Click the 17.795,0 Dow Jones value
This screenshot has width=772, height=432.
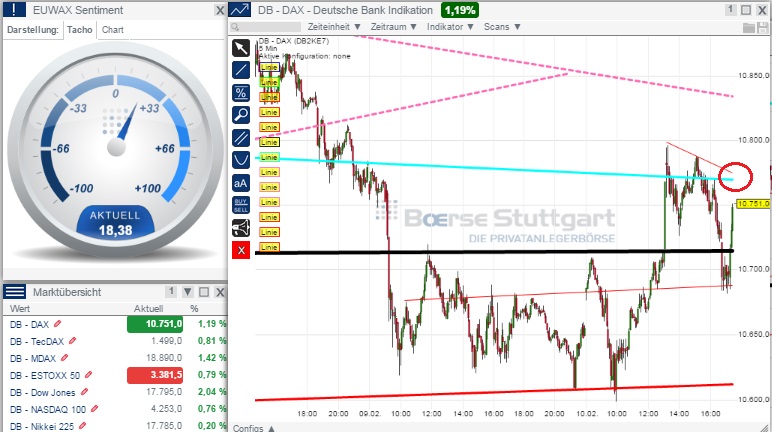tap(164, 392)
